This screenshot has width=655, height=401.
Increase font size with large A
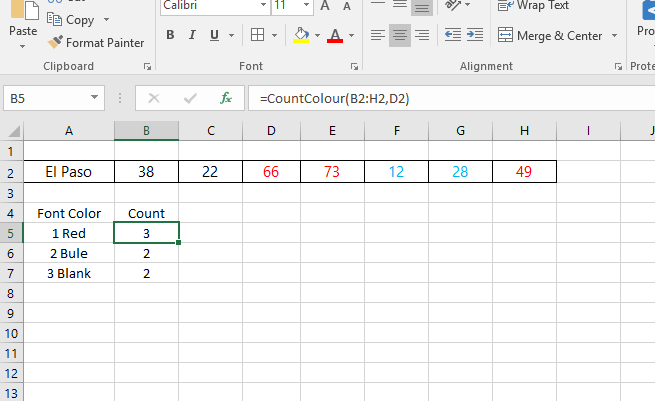tap(325, 6)
